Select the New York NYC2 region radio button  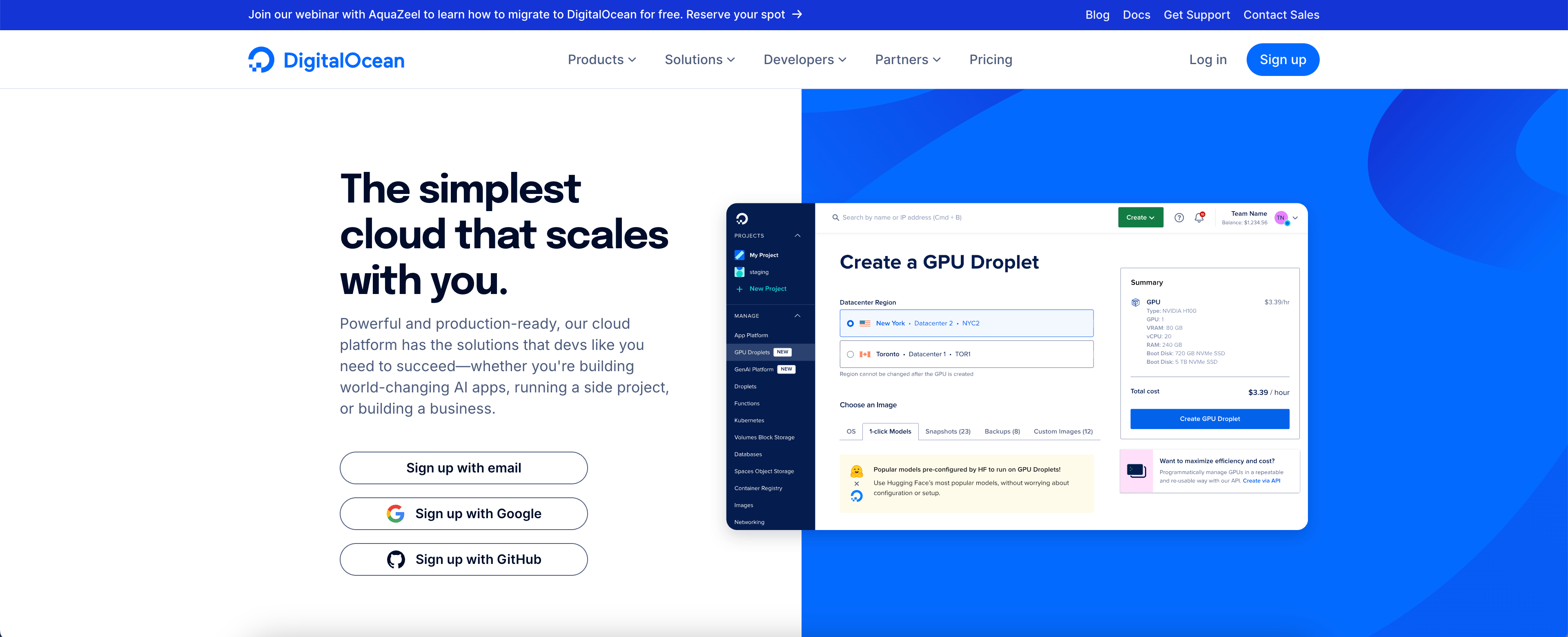[x=850, y=323]
